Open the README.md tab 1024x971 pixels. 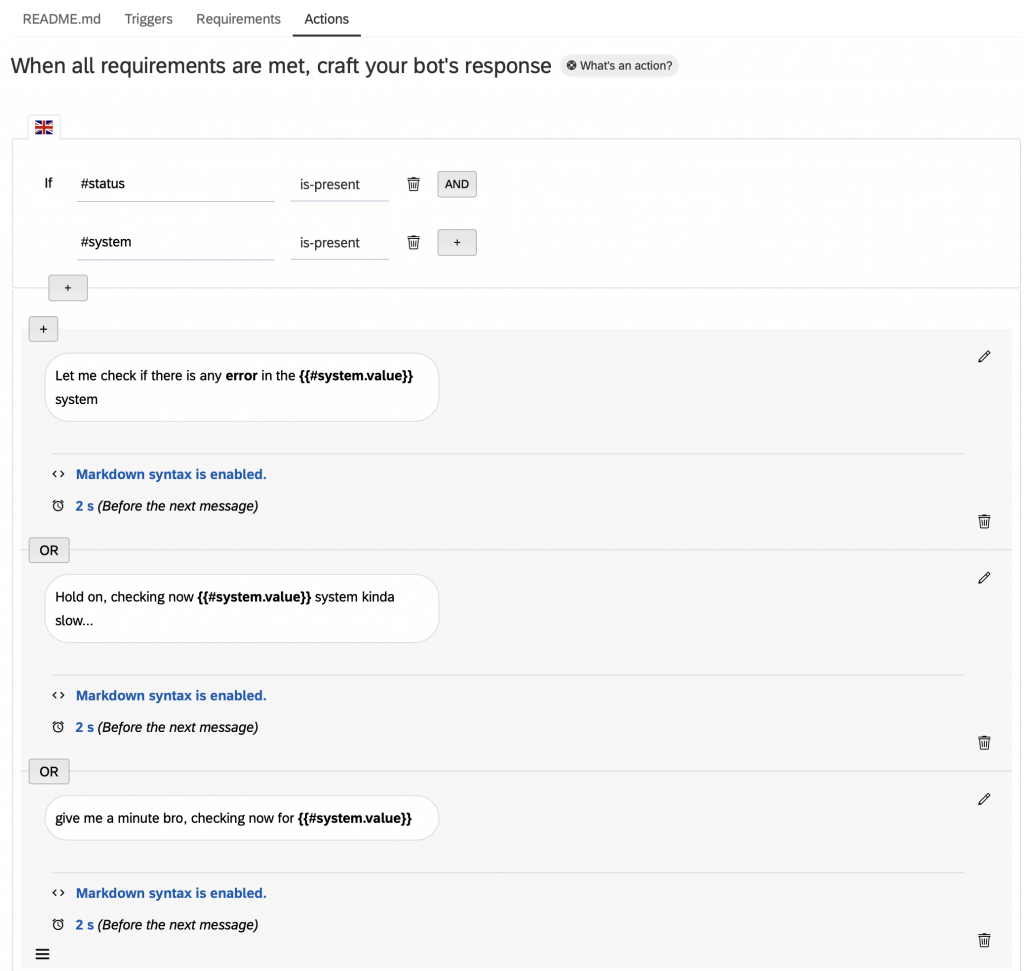point(62,19)
